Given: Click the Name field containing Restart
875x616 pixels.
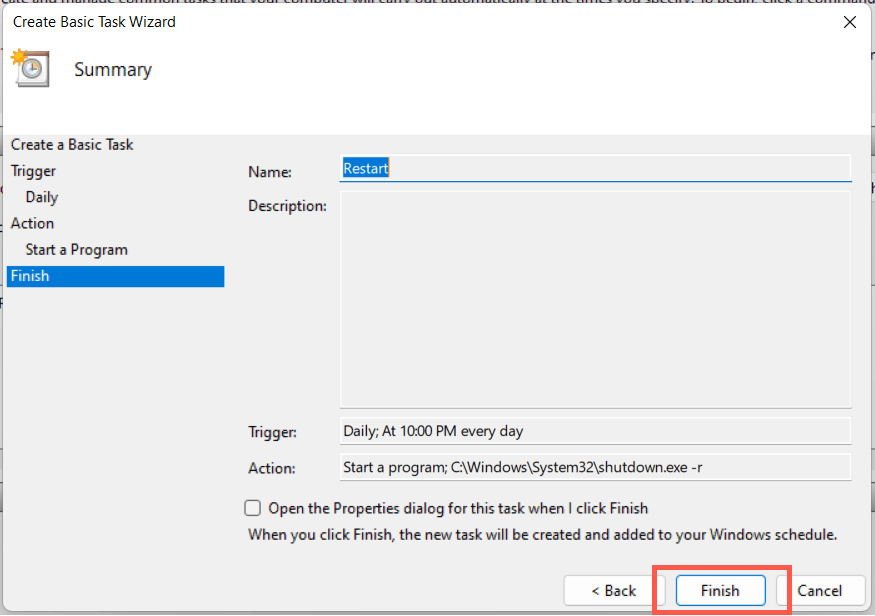Looking at the screenshot, I should pyautogui.click(x=595, y=168).
